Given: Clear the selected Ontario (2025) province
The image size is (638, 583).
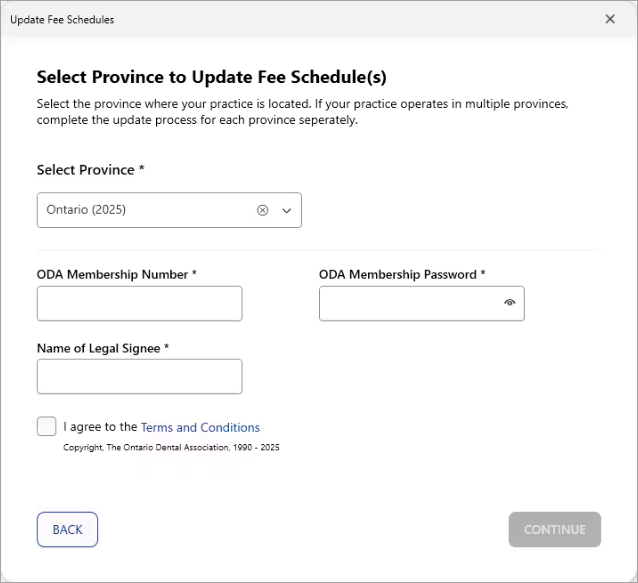Looking at the screenshot, I should coord(263,210).
